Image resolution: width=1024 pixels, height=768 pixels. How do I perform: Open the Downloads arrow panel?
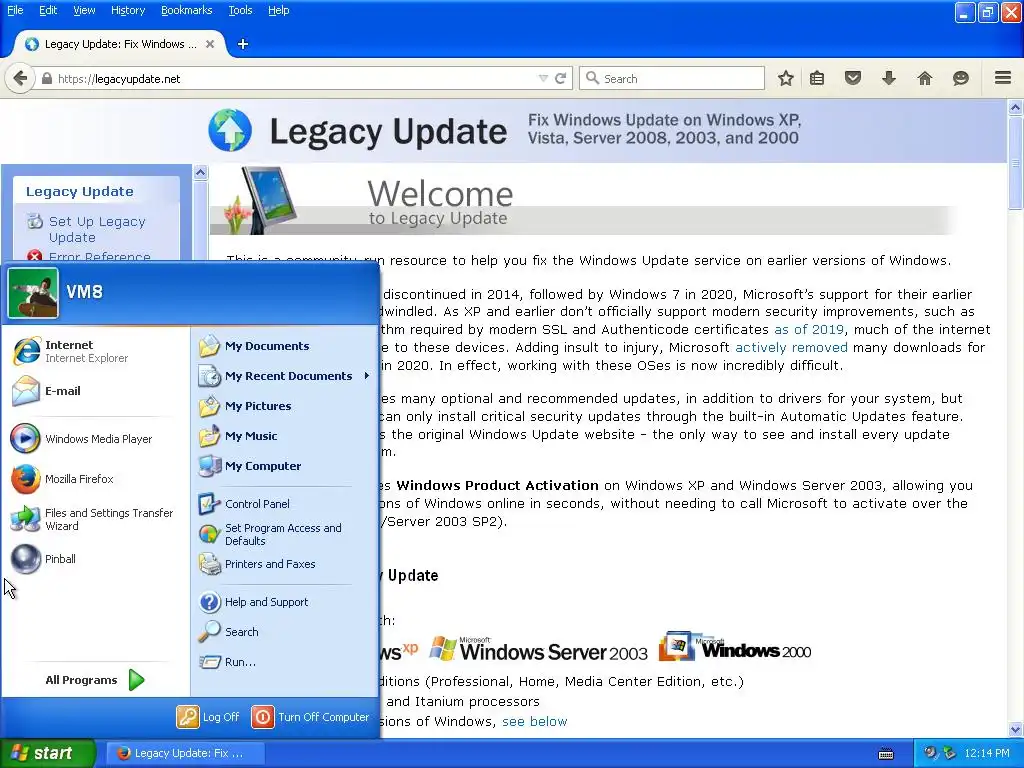[x=889, y=79]
